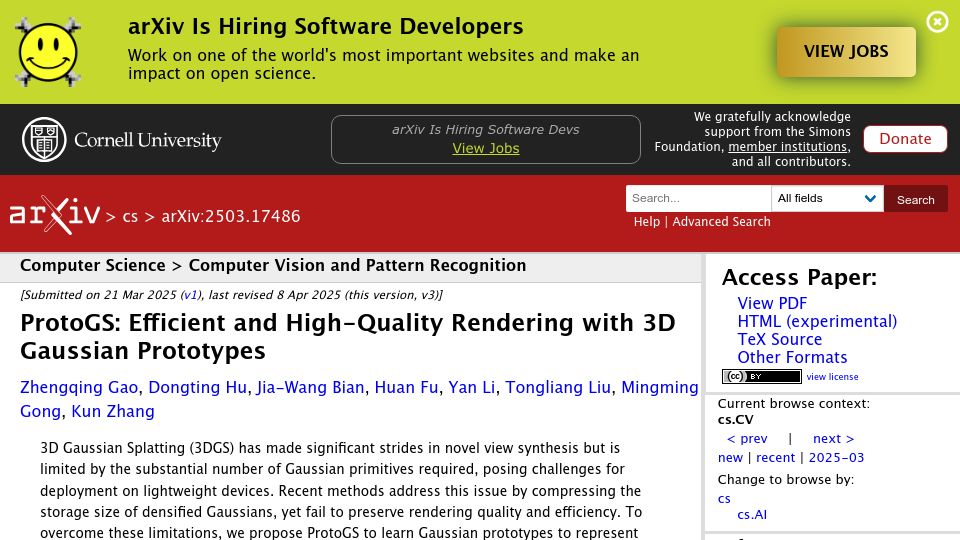Click the Computer Vision and Pattern Recognition heading

pos(357,265)
